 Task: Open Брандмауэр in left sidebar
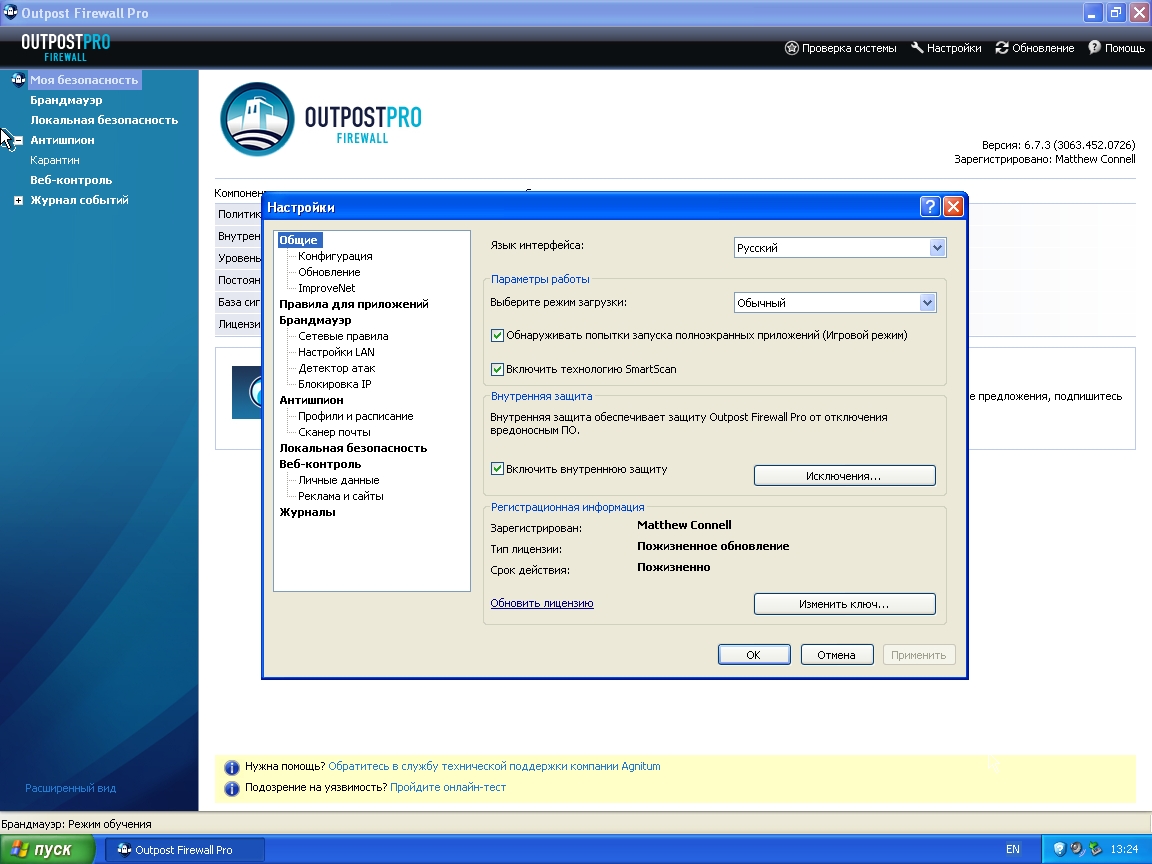66,101
